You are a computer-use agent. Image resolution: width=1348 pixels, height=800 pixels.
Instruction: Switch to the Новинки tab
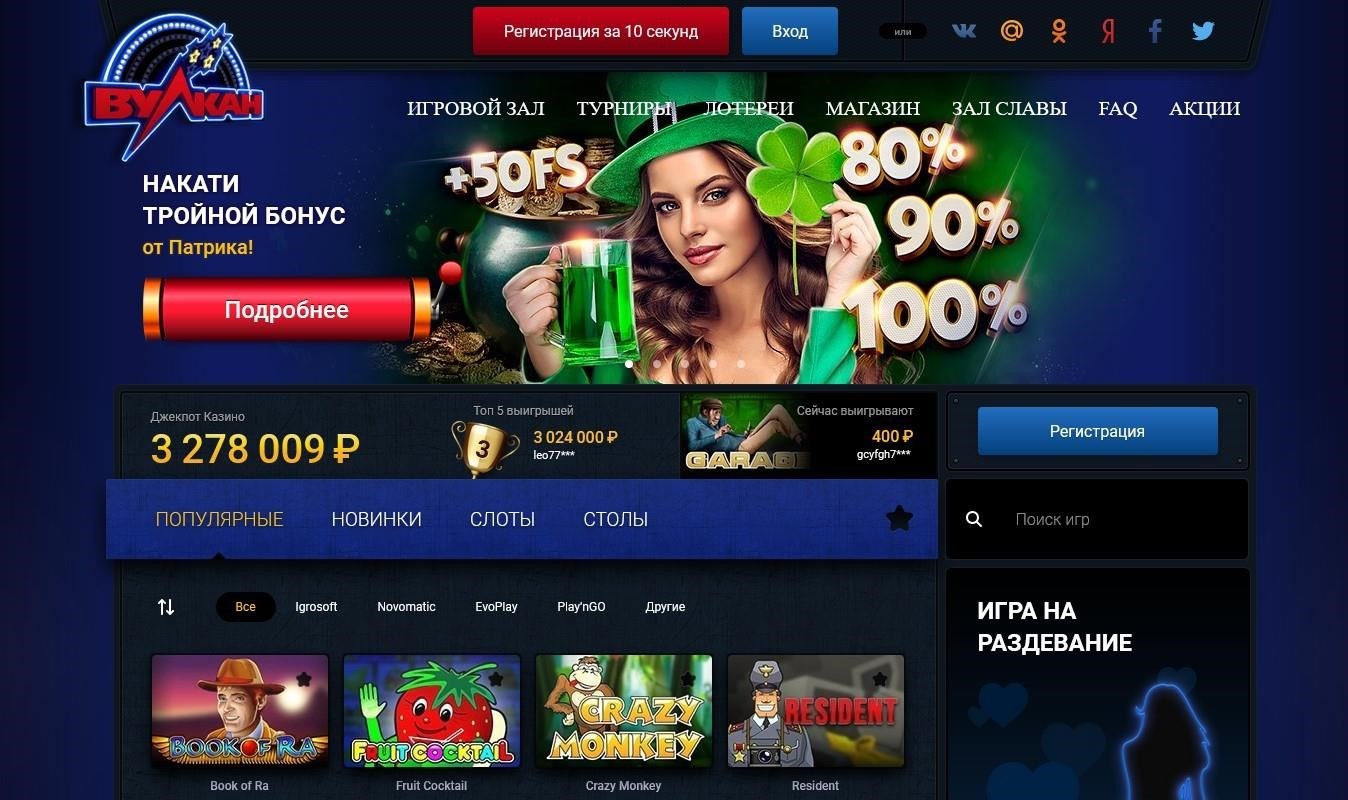pyautogui.click(x=376, y=519)
